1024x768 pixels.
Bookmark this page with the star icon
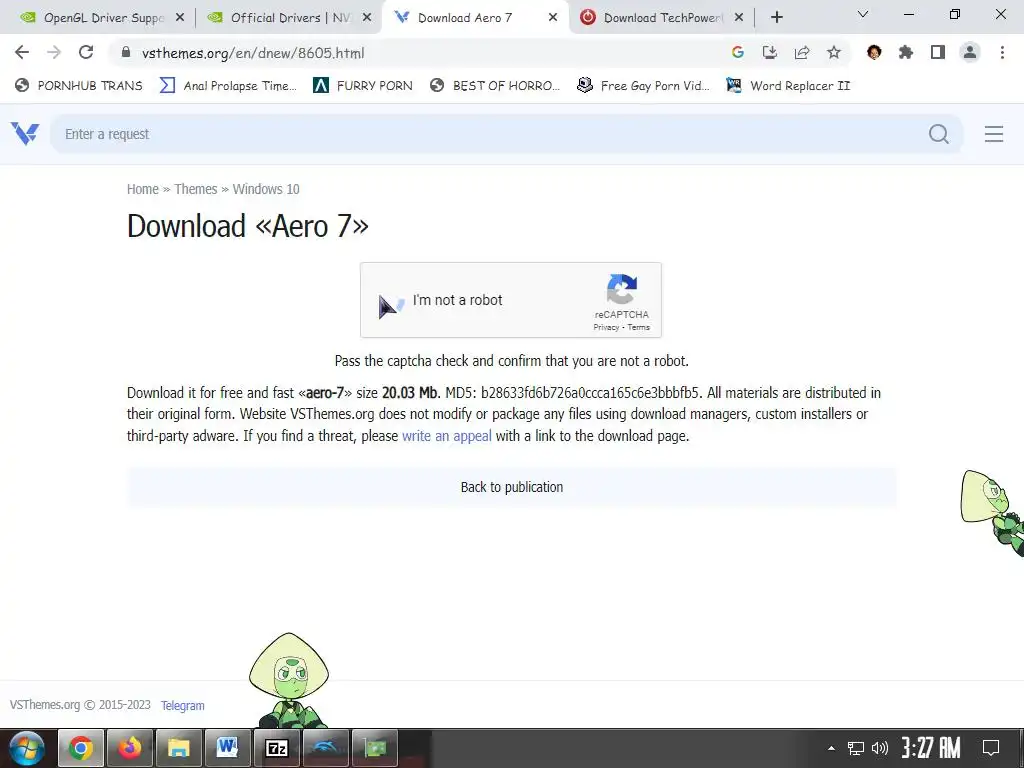click(x=834, y=52)
